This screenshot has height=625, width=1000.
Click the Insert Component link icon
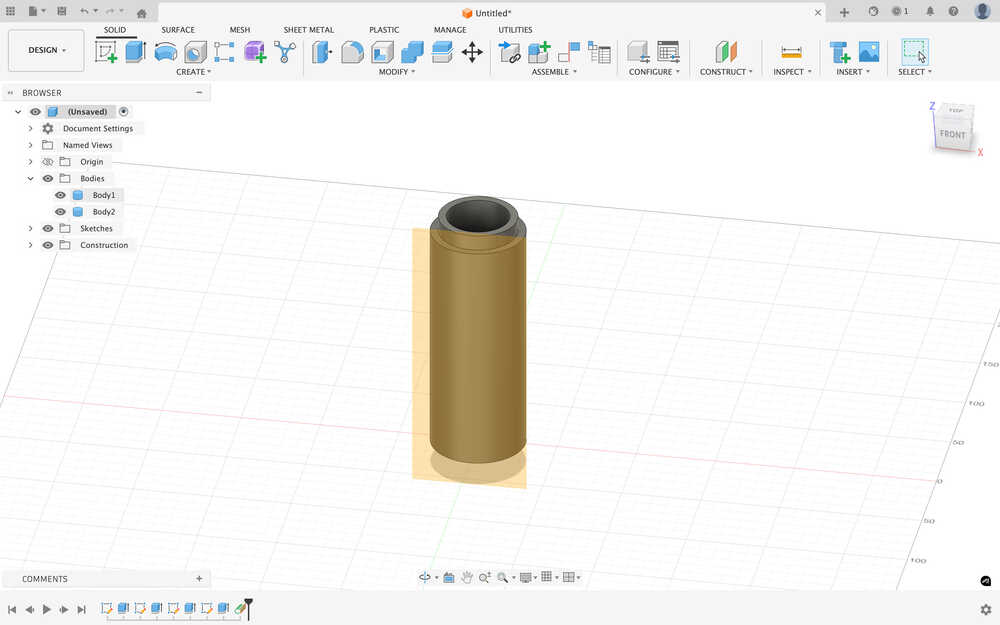[x=509, y=52]
